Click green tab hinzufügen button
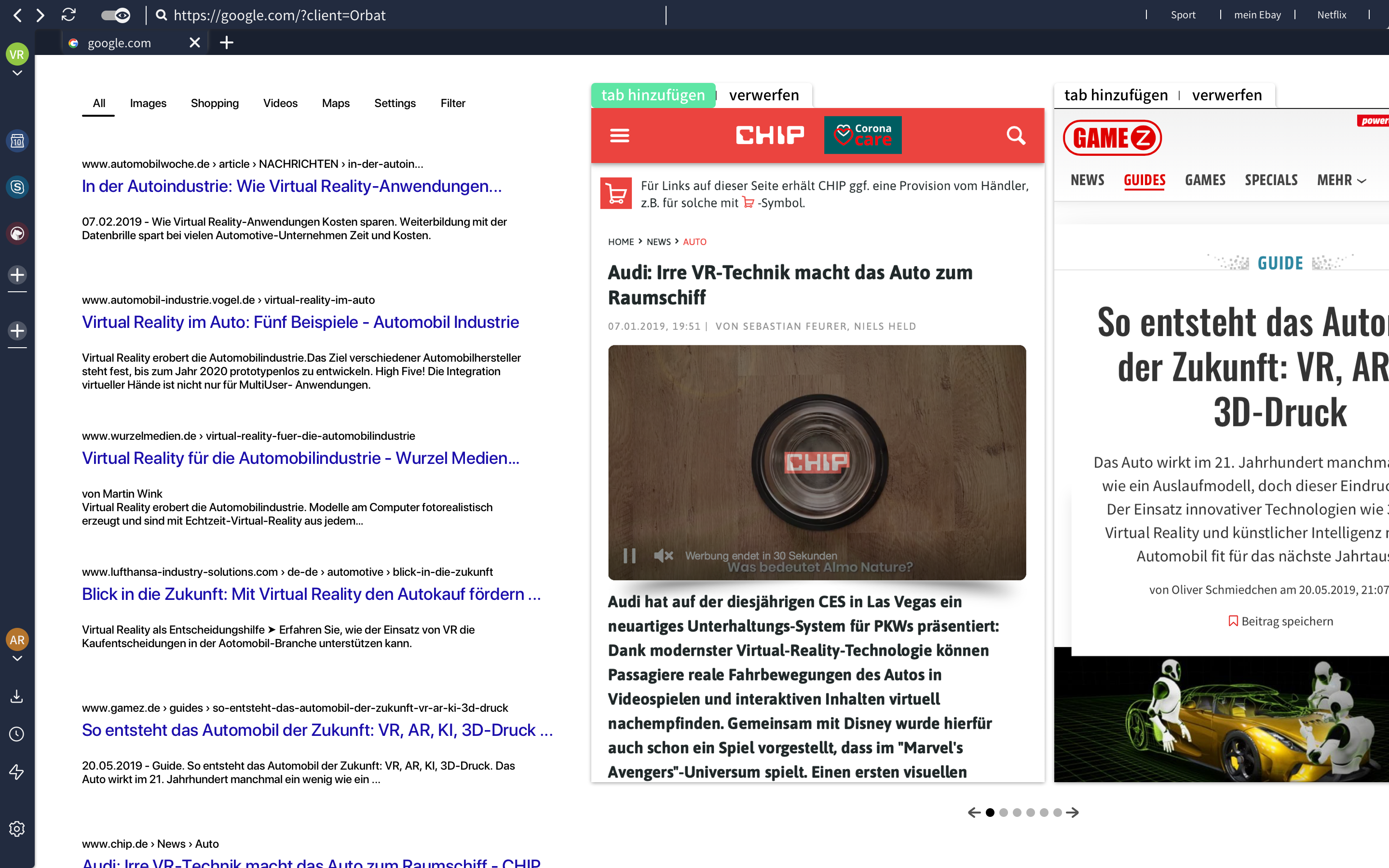The width and height of the screenshot is (1389, 868). click(653, 95)
